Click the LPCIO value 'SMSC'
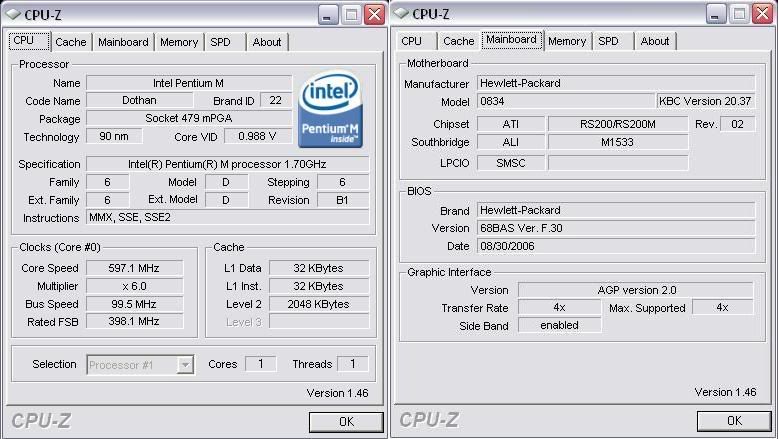778x439 pixels. click(511, 163)
